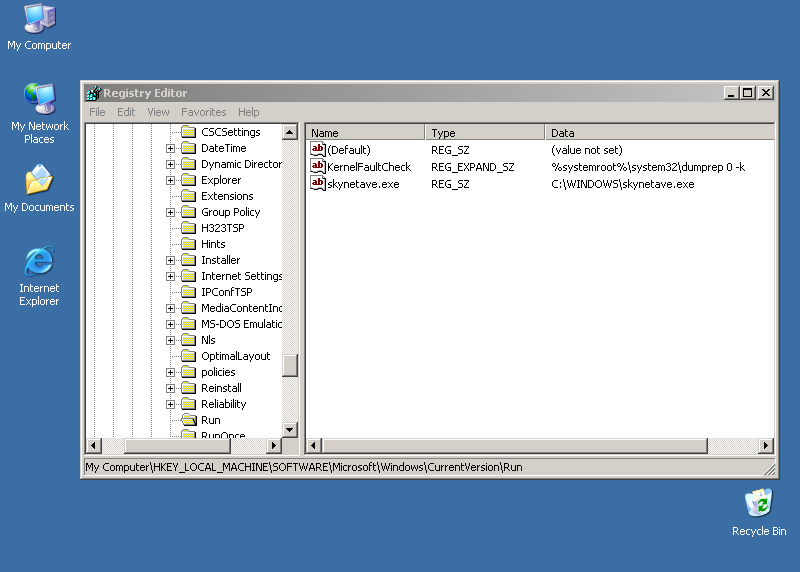Expand the Installer key
Viewport: 800px width, 572px height.
tap(170, 260)
